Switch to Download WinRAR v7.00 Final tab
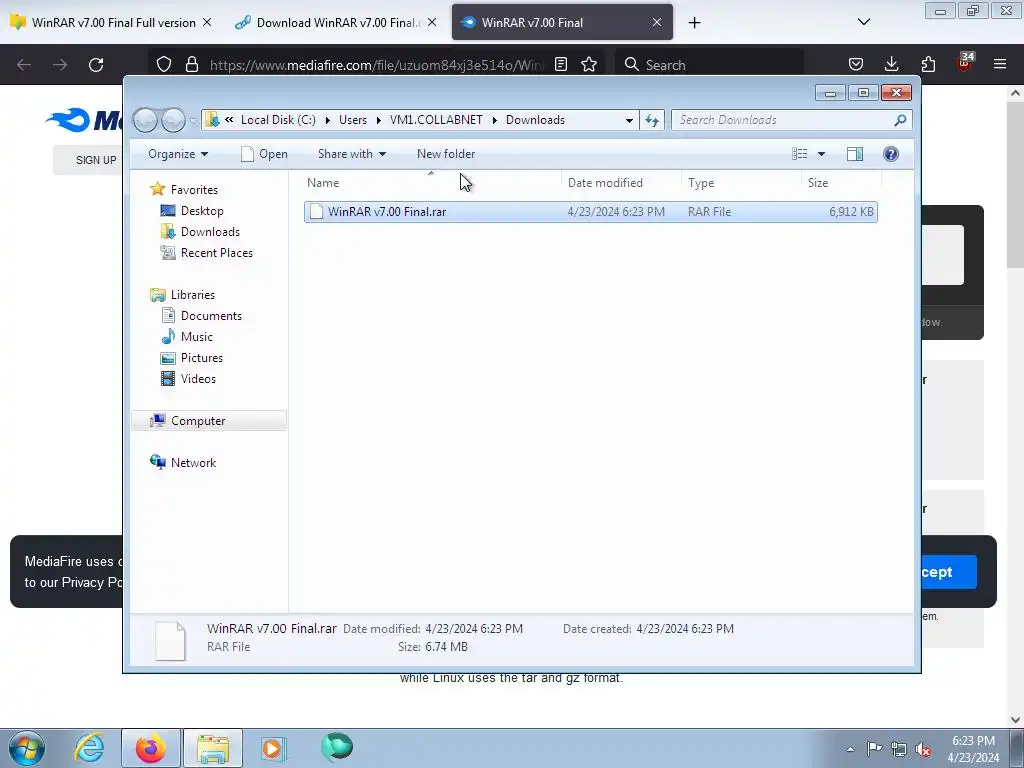This screenshot has width=1024, height=768. [337, 22]
